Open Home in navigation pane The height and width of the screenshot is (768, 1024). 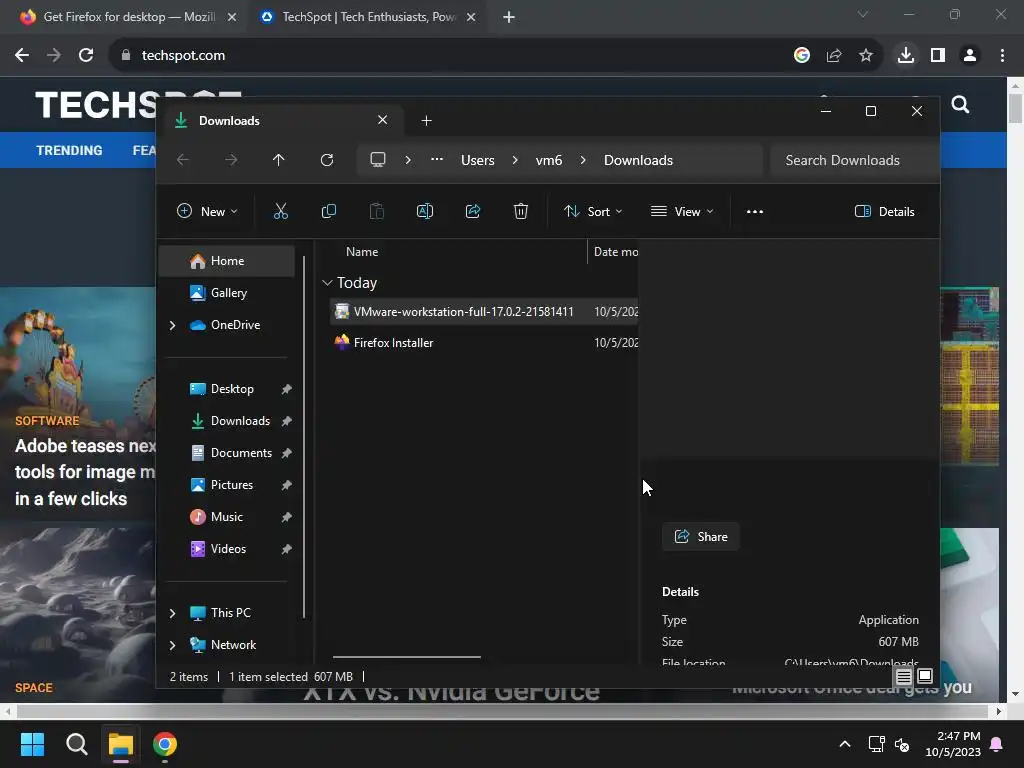tap(227, 261)
